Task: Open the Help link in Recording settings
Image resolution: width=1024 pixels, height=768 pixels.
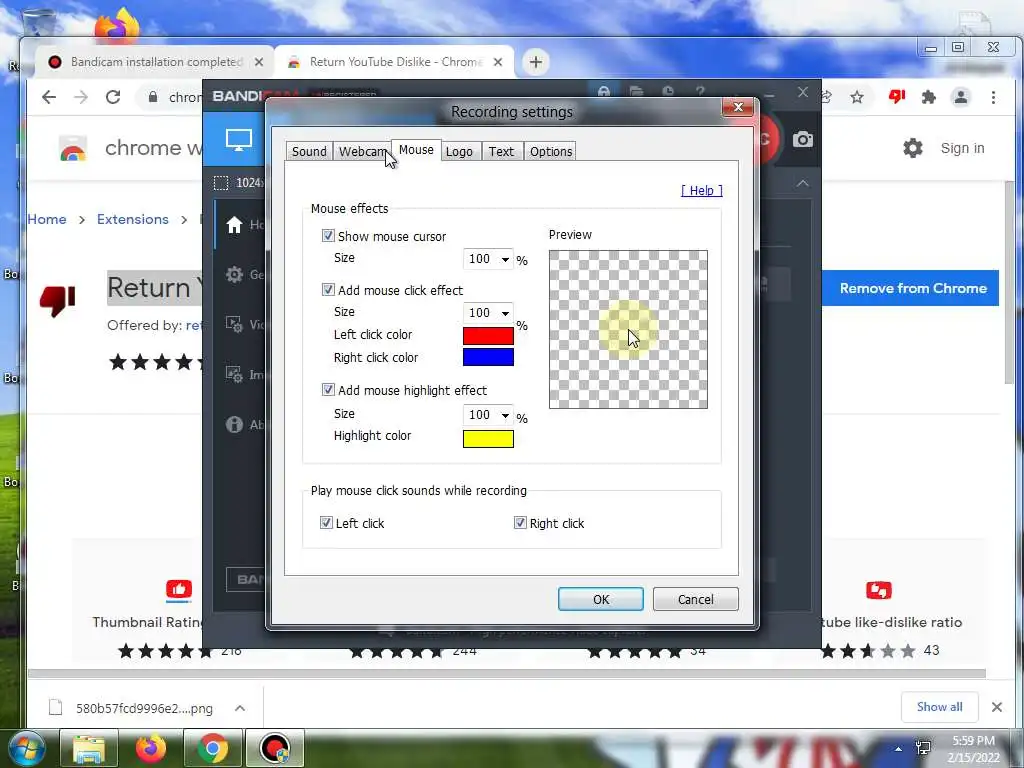Action: tap(701, 190)
